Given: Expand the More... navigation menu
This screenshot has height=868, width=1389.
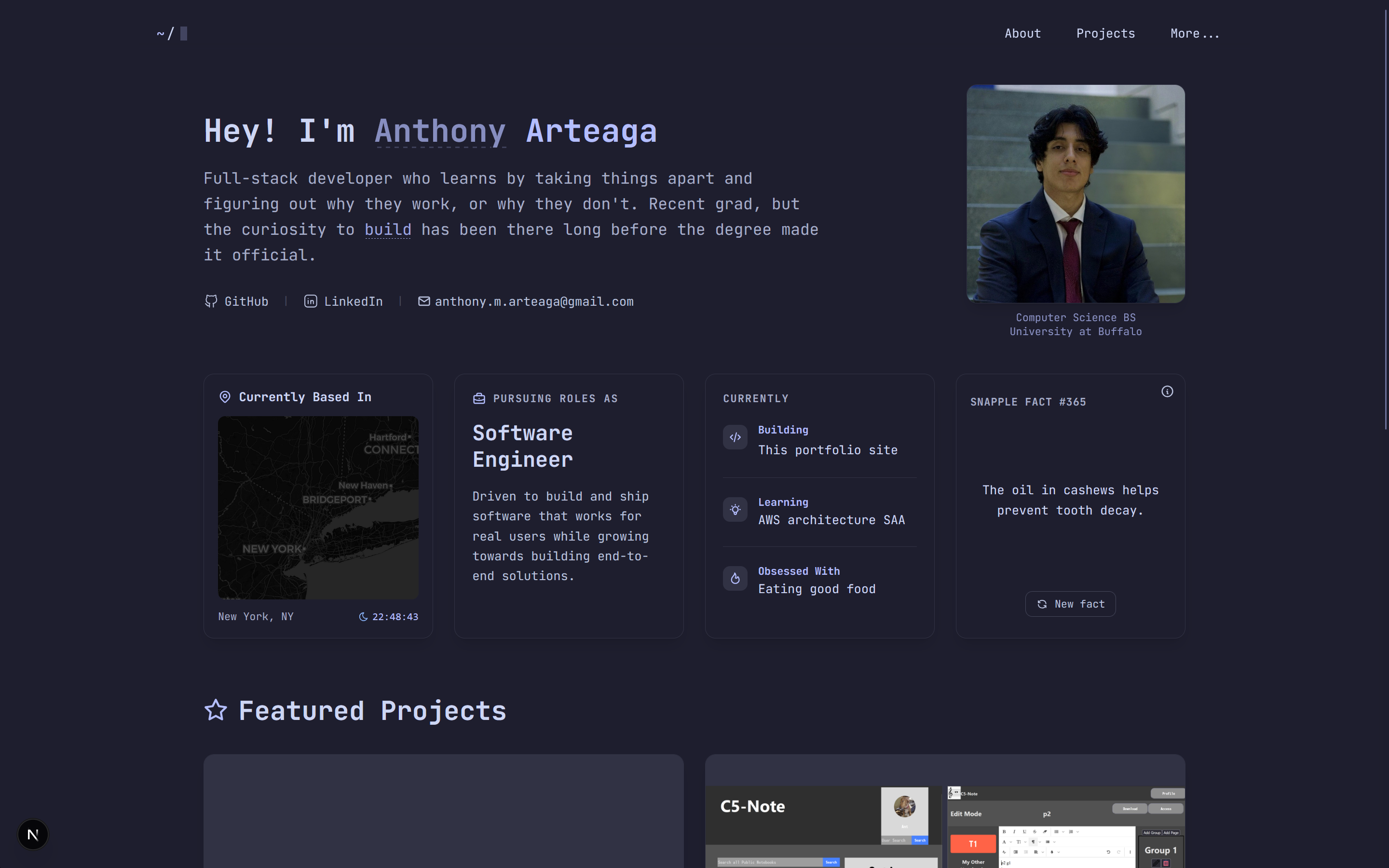Looking at the screenshot, I should pos(1195,33).
